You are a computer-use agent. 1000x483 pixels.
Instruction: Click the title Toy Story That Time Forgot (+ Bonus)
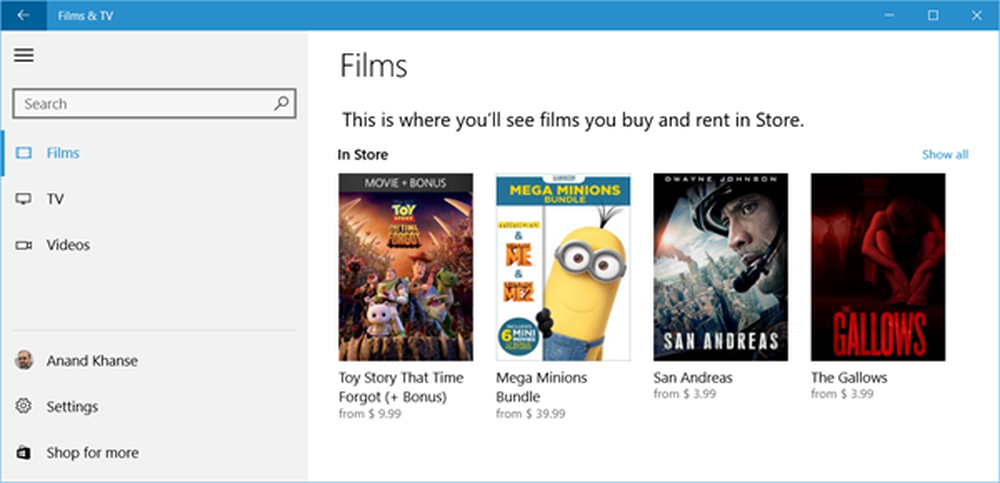[401, 387]
